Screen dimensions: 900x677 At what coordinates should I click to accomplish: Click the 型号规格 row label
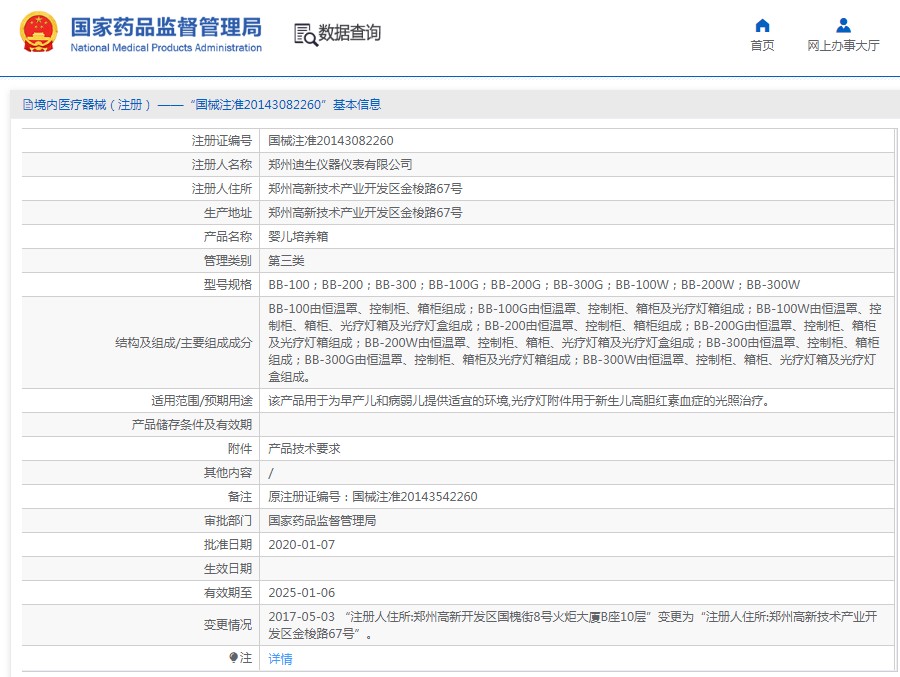point(228,285)
